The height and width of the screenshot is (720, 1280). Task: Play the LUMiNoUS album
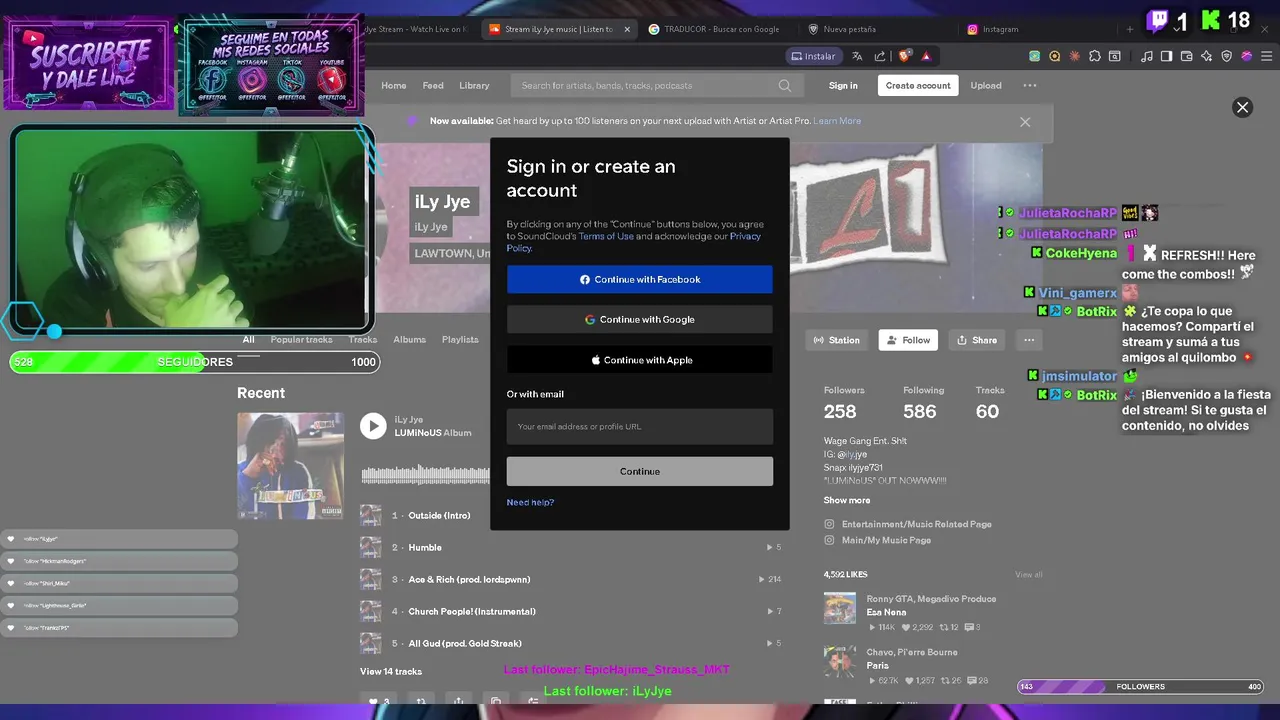[x=373, y=426]
